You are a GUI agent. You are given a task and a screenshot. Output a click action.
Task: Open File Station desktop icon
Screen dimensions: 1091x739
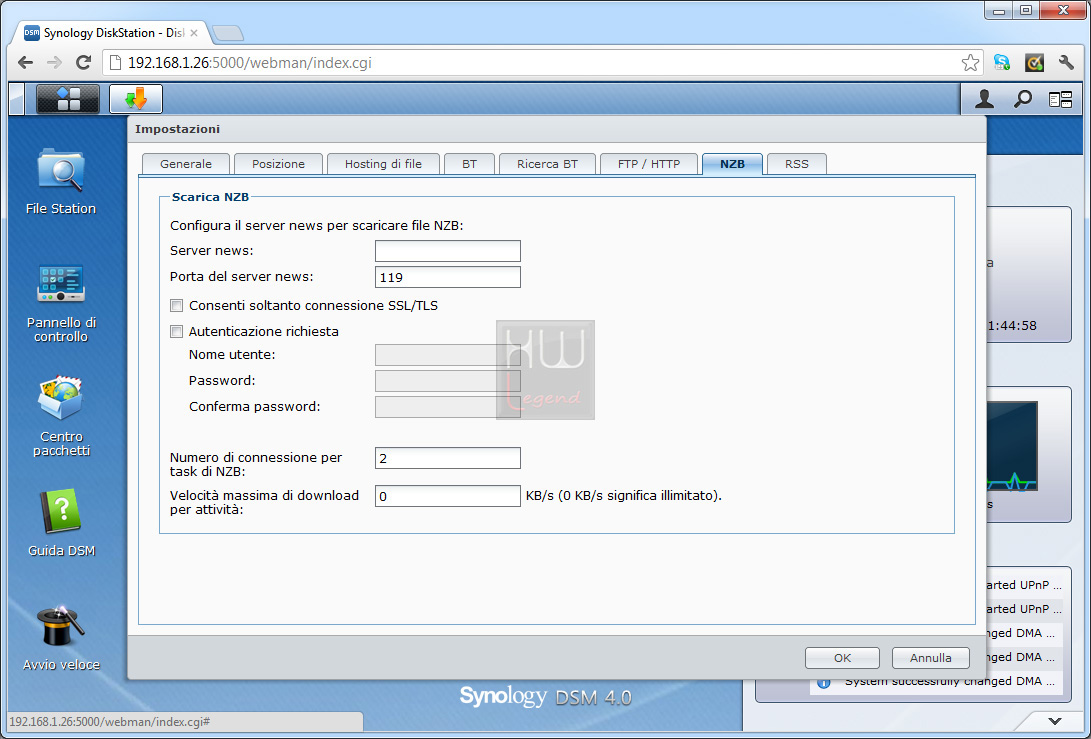[61, 182]
